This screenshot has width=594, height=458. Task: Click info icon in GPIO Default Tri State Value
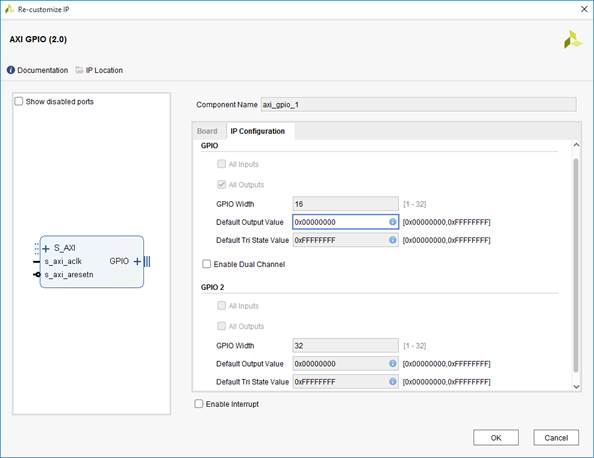[393, 240]
